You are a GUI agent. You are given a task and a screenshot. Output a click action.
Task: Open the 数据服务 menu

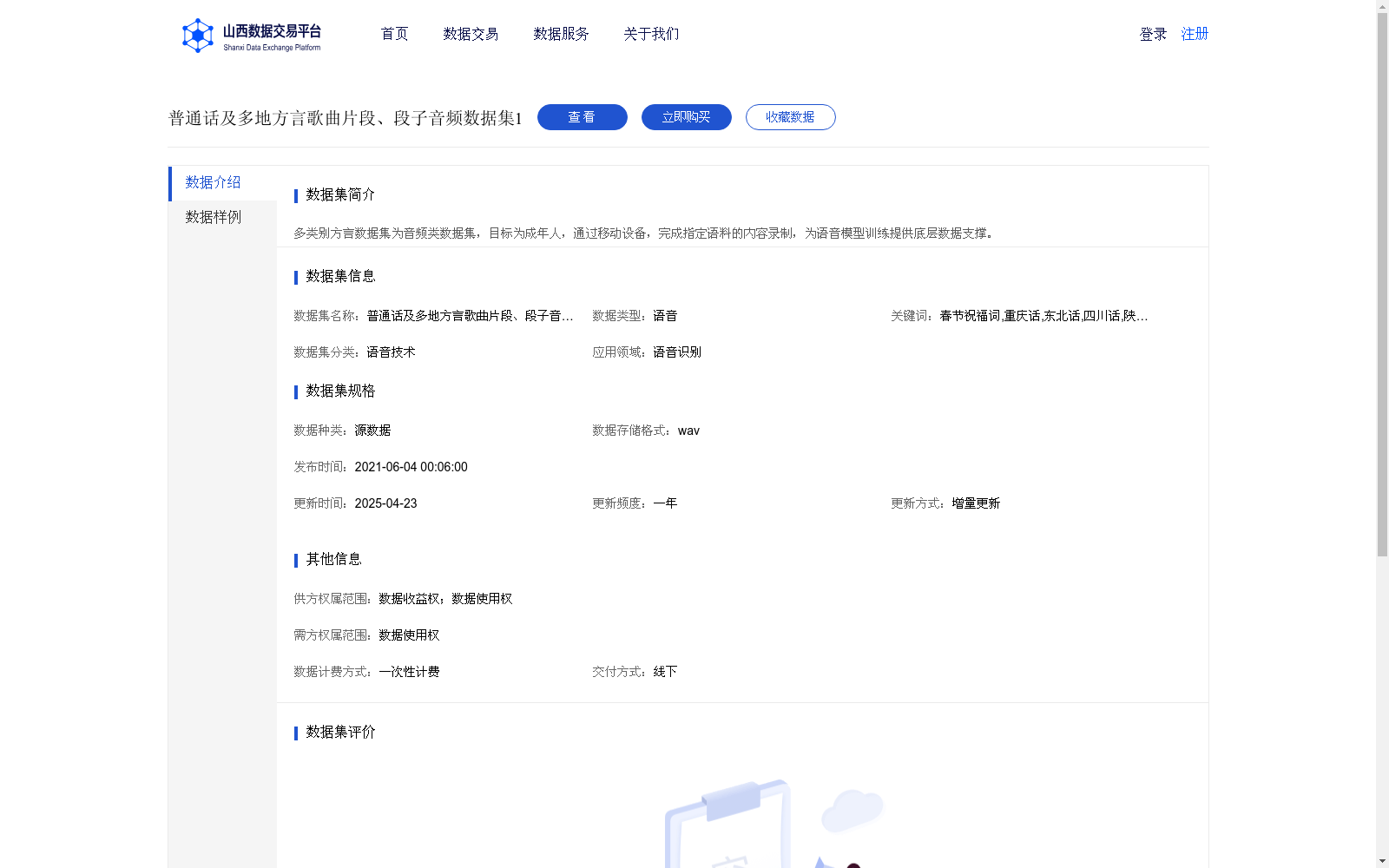[x=561, y=34]
